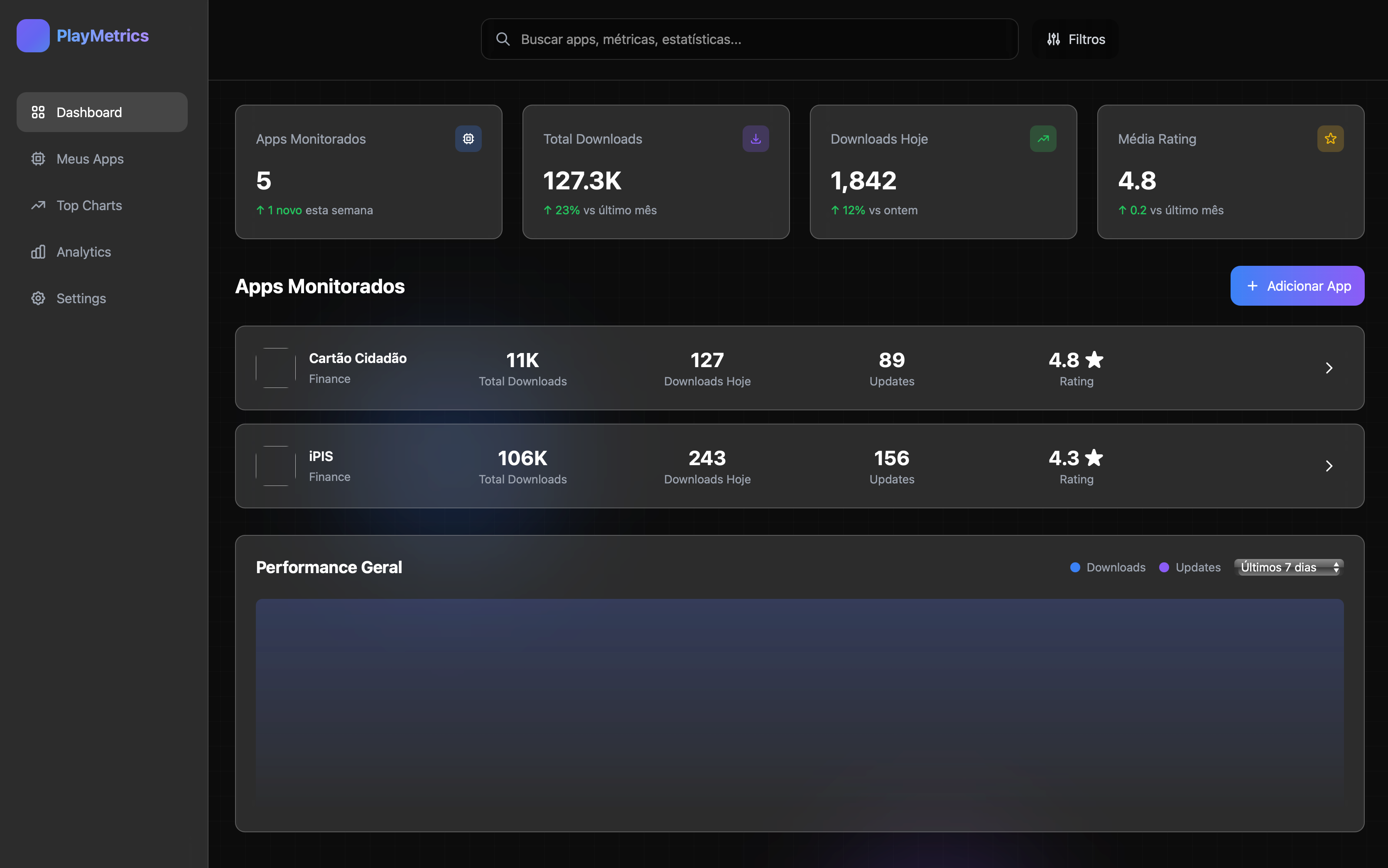Viewport: 1388px width, 868px height.
Task: Open the iPIS app name
Action: [x=321, y=456]
